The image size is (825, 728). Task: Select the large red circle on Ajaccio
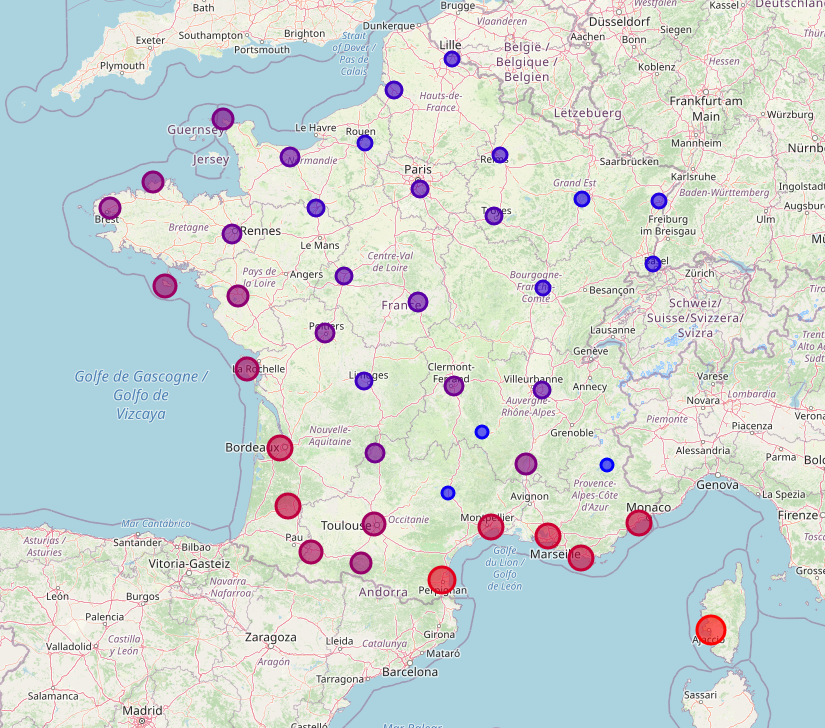click(712, 628)
